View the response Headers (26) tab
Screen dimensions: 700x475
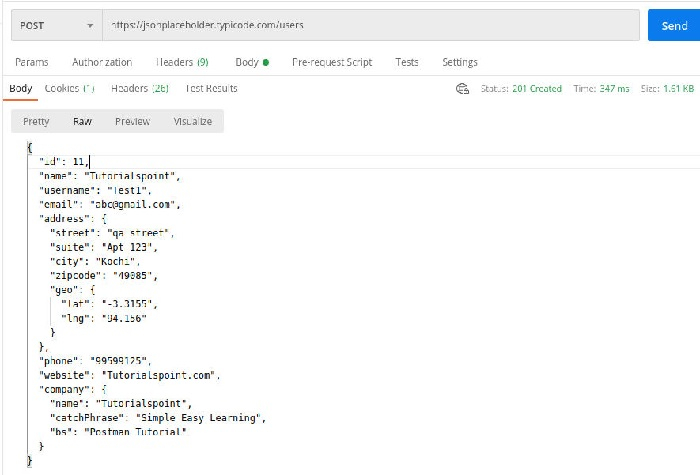[140, 88]
